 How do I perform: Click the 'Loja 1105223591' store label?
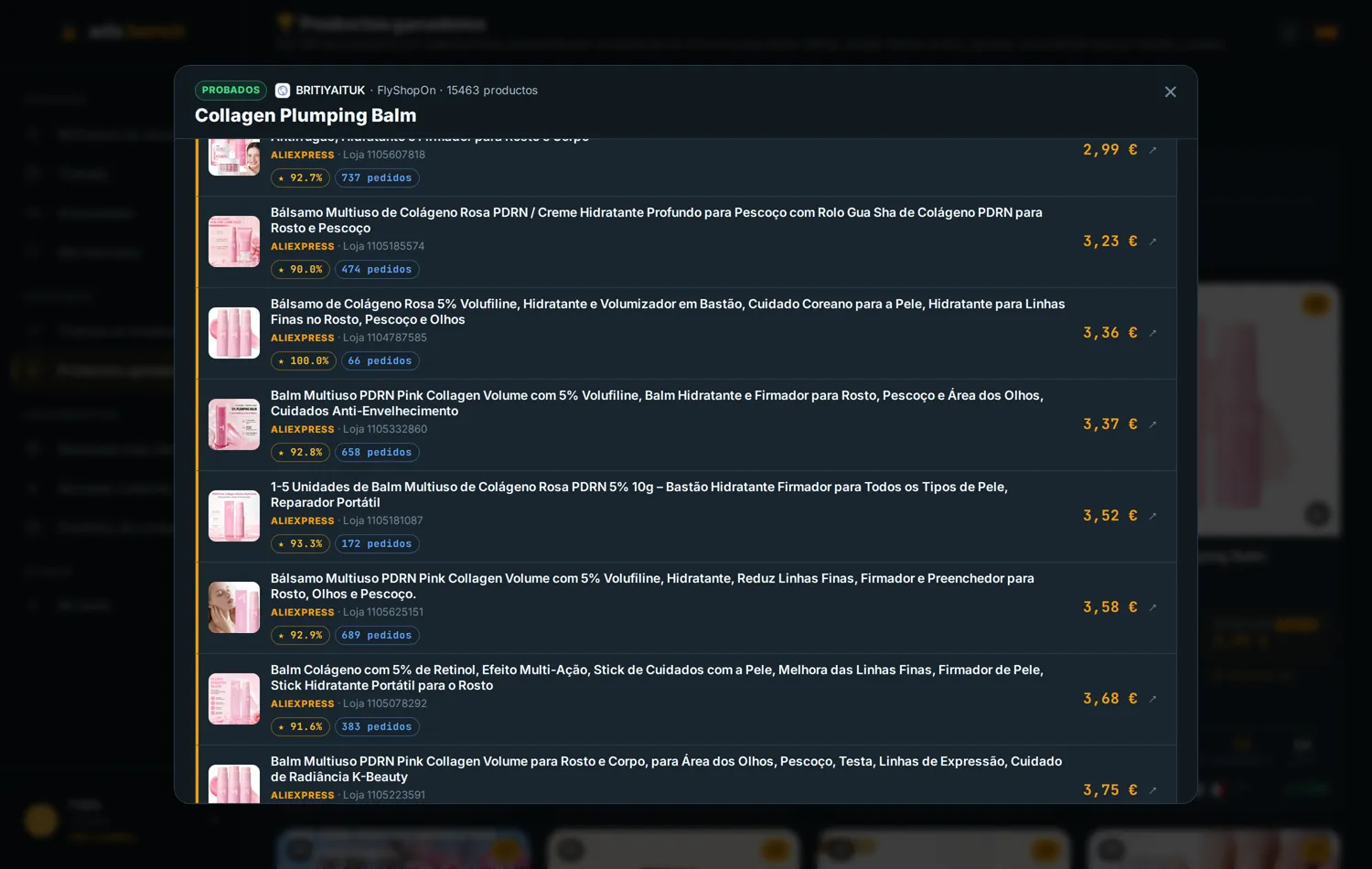384,795
